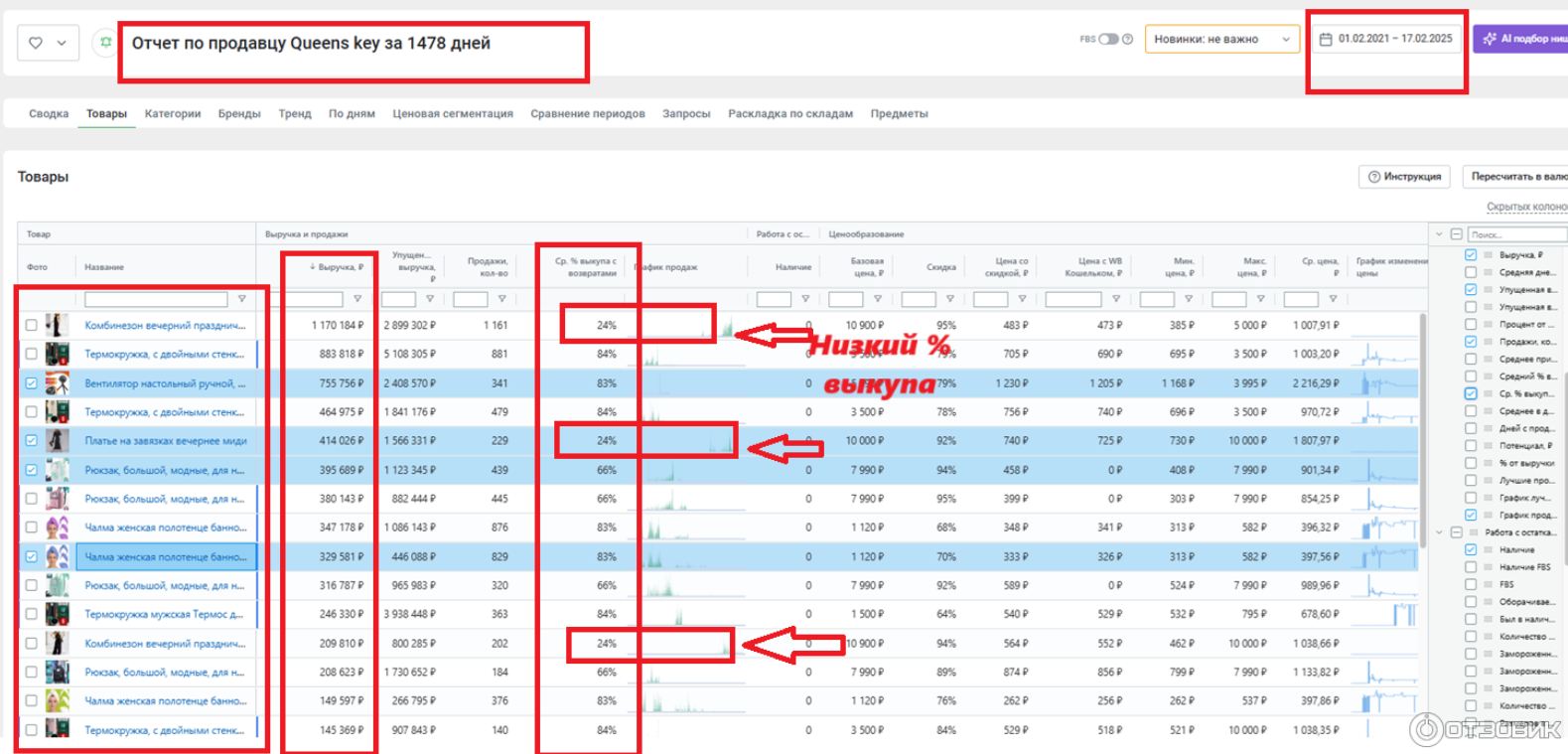
Task: Launch the AI подбор ниш button
Action: click(x=1520, y=39)
